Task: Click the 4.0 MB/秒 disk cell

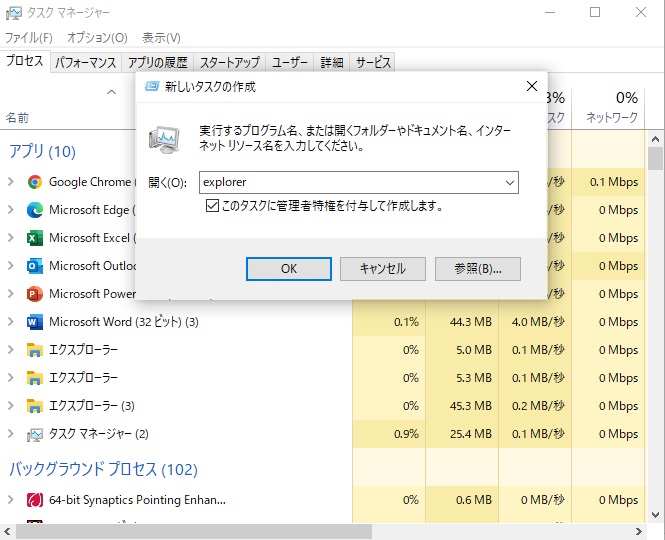Action: pyautogui.click(x=535, y=322)
